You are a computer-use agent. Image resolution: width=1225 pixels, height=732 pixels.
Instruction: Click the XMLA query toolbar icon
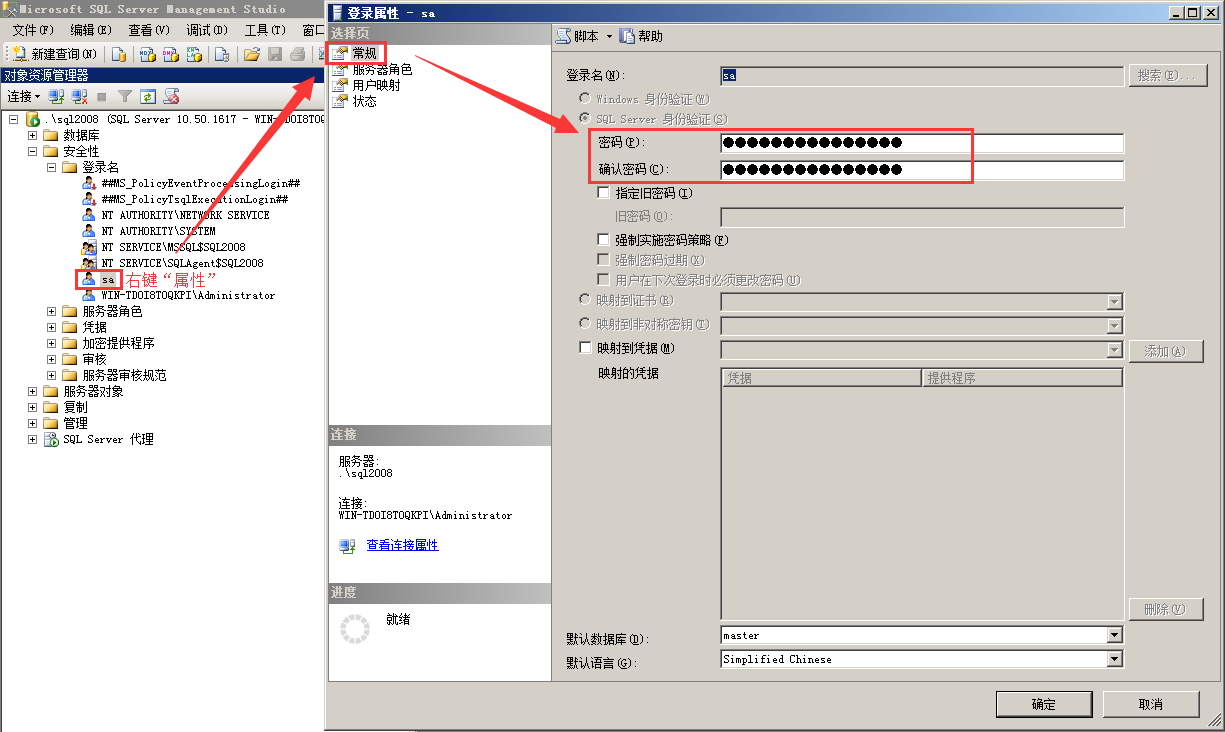click(195, 54)
